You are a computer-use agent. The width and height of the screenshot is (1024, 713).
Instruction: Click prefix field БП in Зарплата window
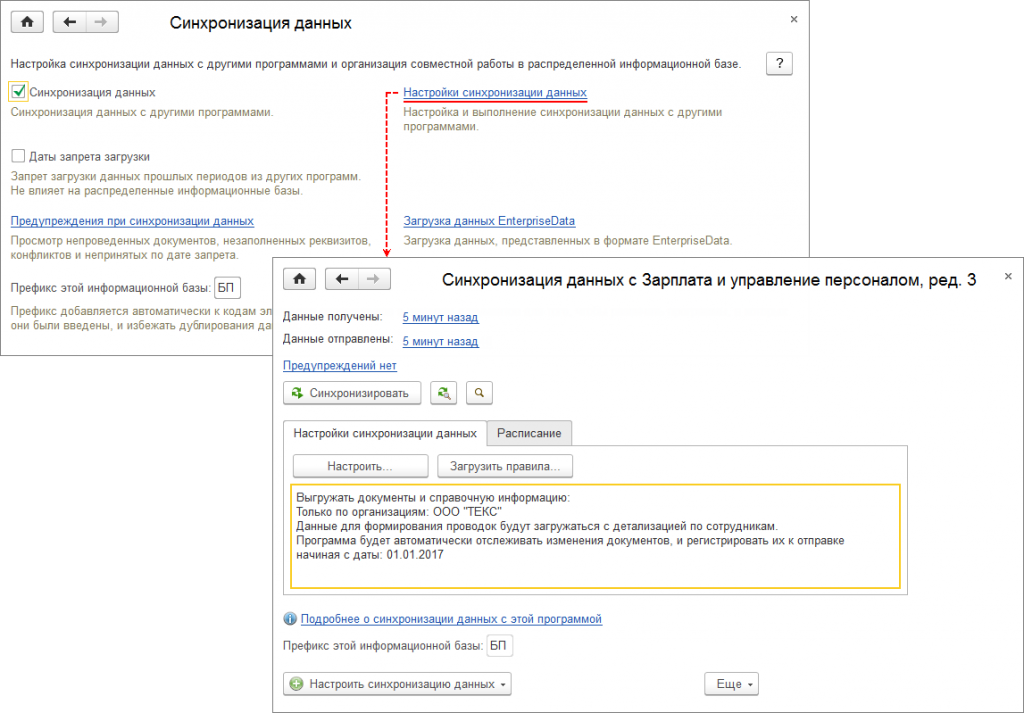tap(500, 646)
